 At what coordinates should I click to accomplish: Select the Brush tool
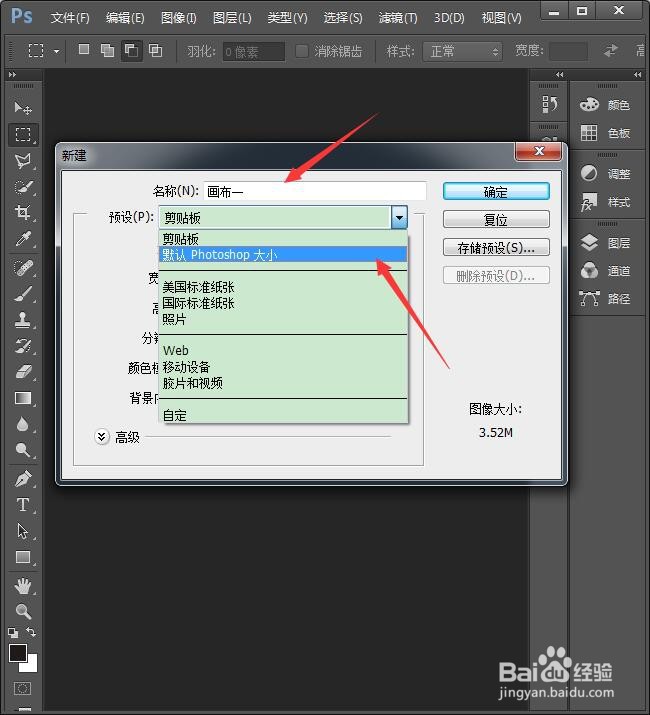[x=23, y=294]
